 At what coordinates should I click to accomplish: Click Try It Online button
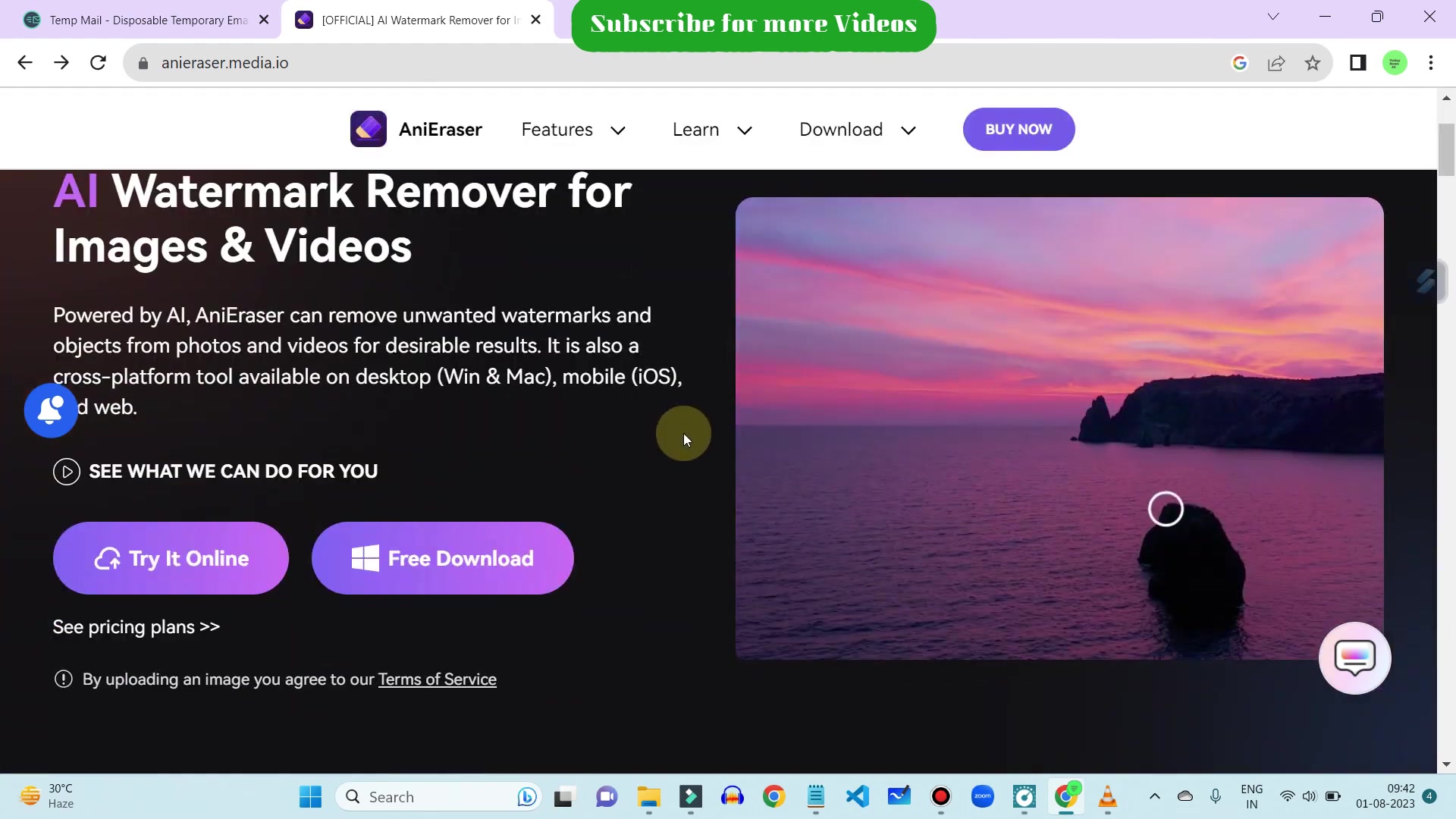[170, 558]
